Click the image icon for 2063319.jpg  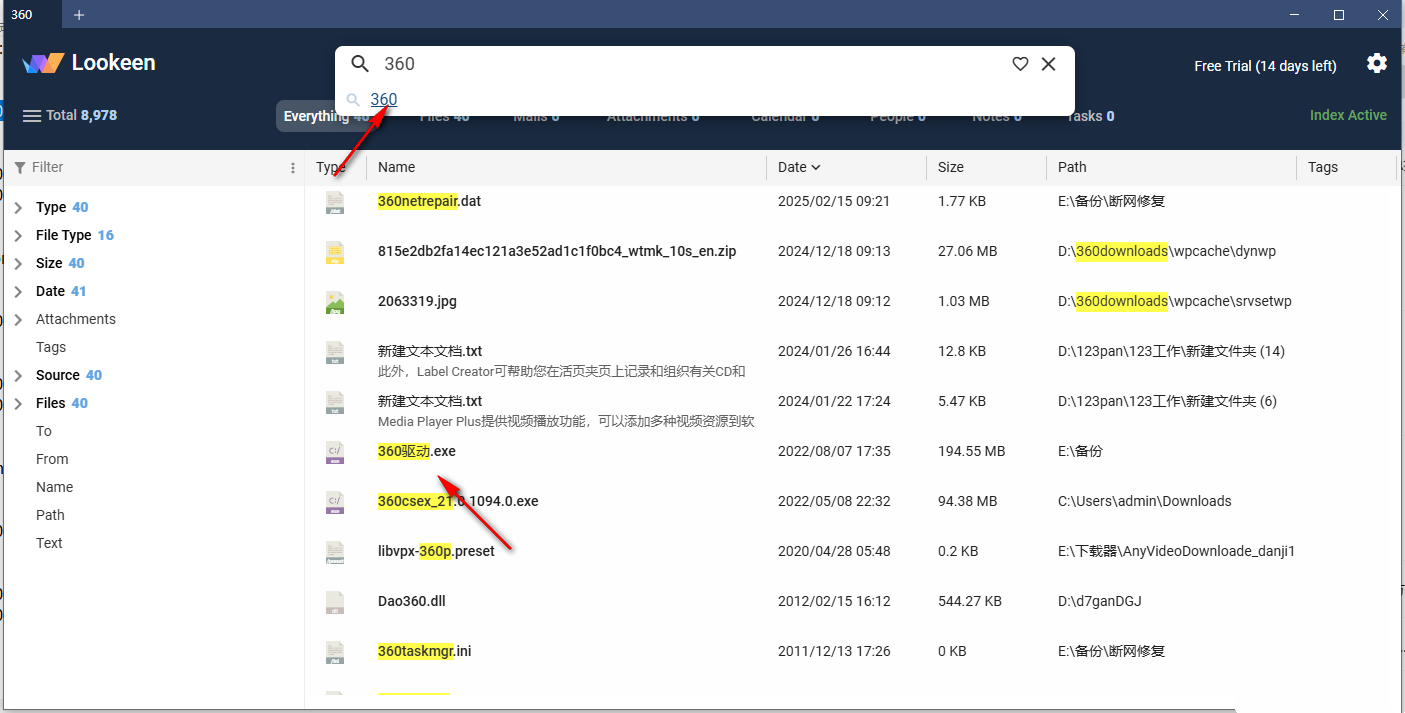(x=335, y=302)
